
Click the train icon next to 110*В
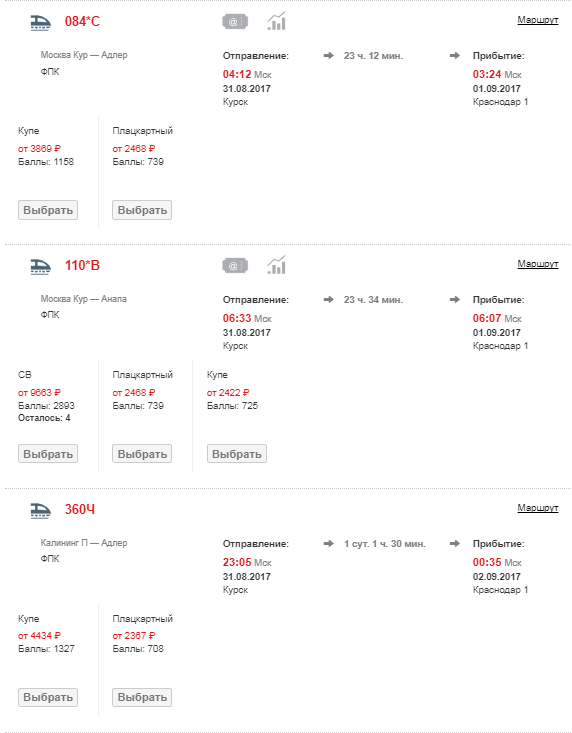coord(41,266)
